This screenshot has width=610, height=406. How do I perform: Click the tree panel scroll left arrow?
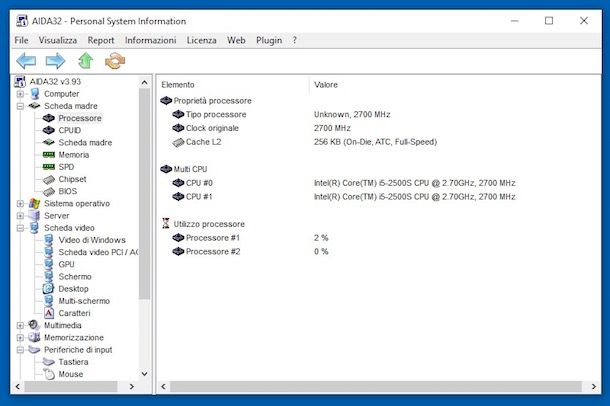coord(18,387)
